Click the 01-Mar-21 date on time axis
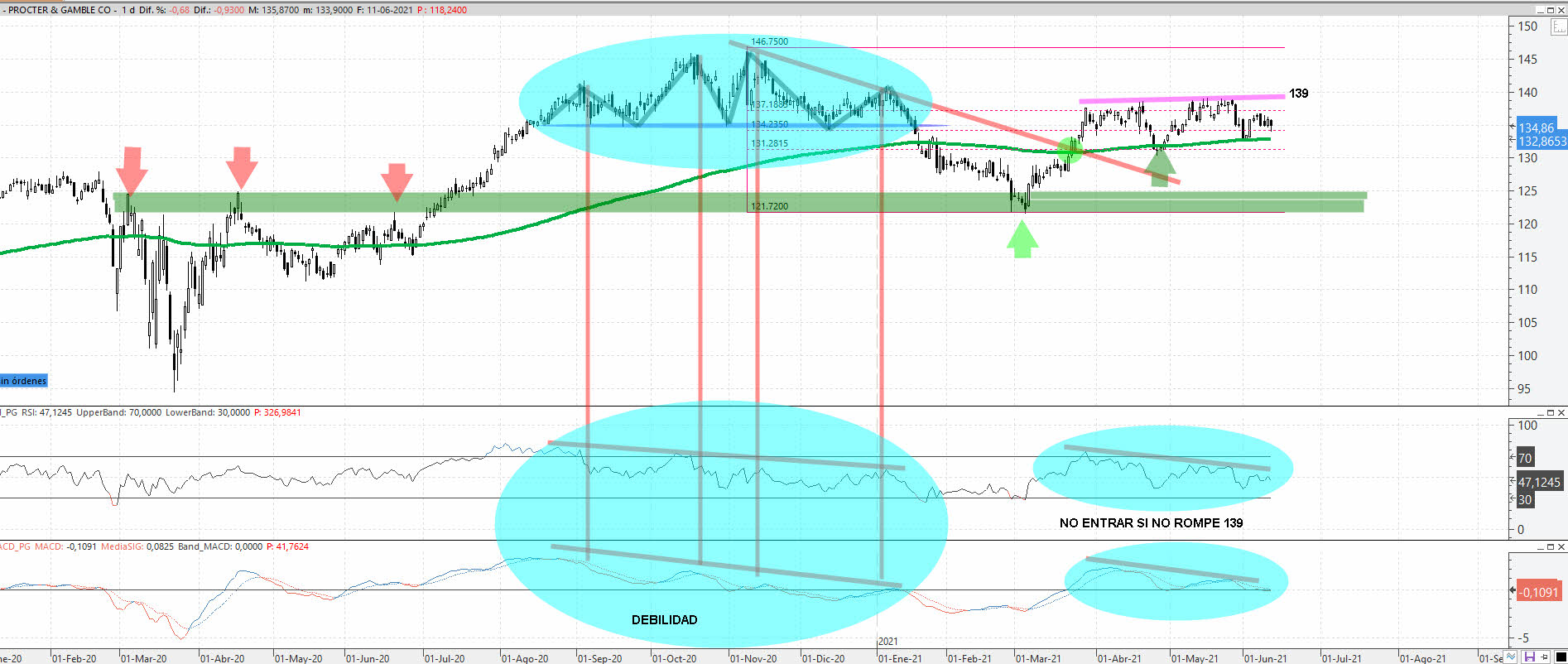Viewport: 1568px width, 664px height. click(x=1038, y=658)
